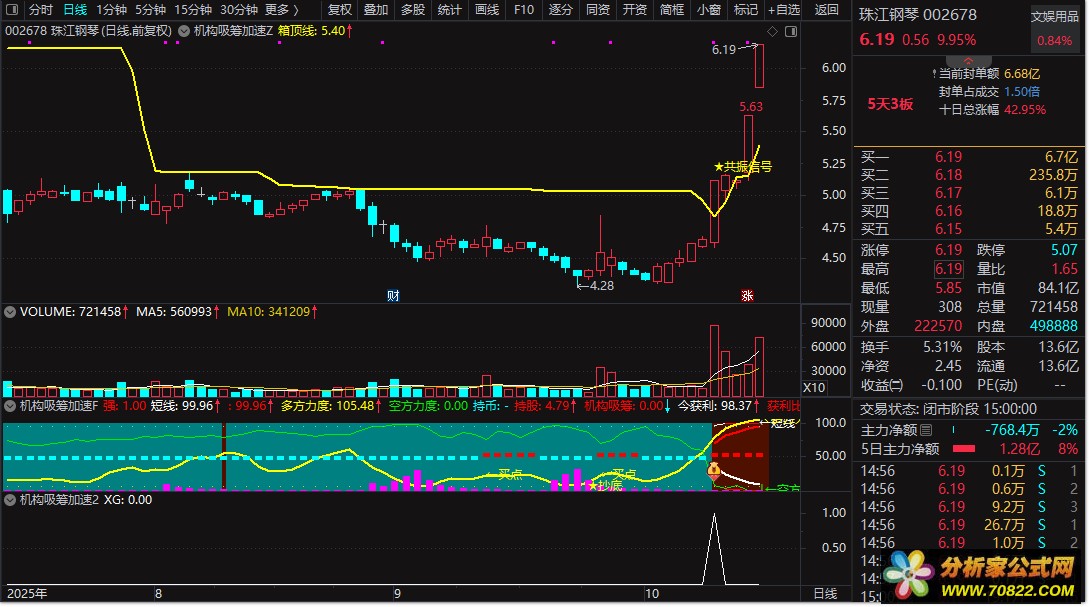Click 箱顶线 5.40 indicator value
1091x607 pixels.
pos(315,31)
